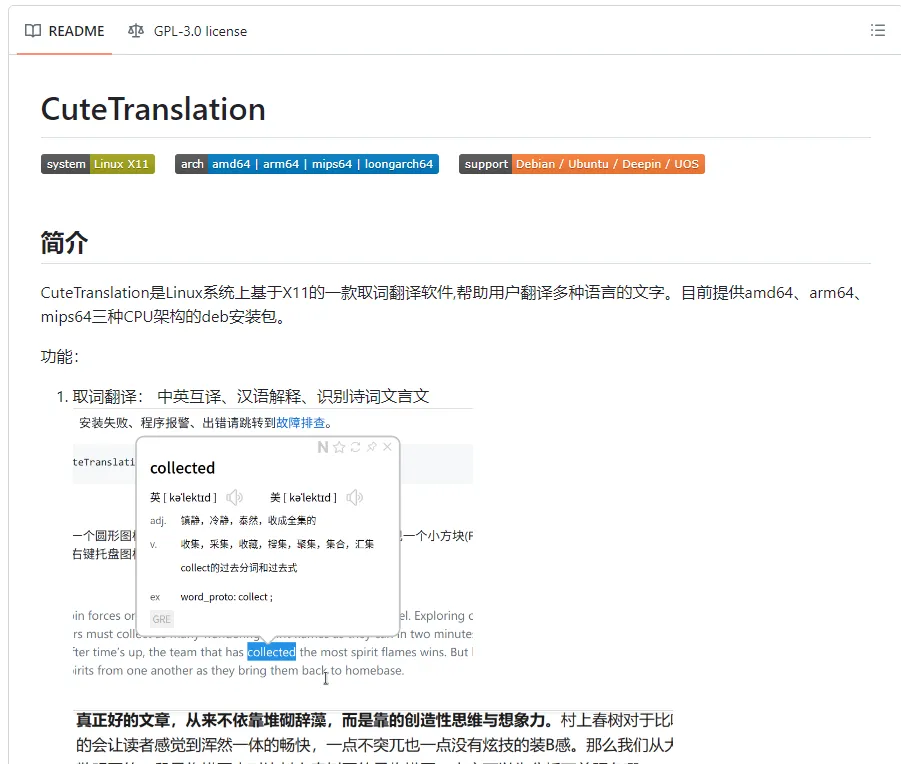
Task: Switch to GPL-3.0 license tab
Action: [x=187, y=31]
